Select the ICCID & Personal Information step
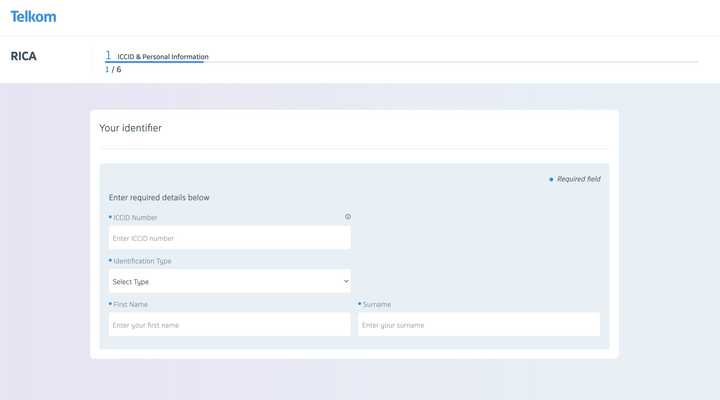The width and height of the screenshot is (720, 400). point(163,57)
